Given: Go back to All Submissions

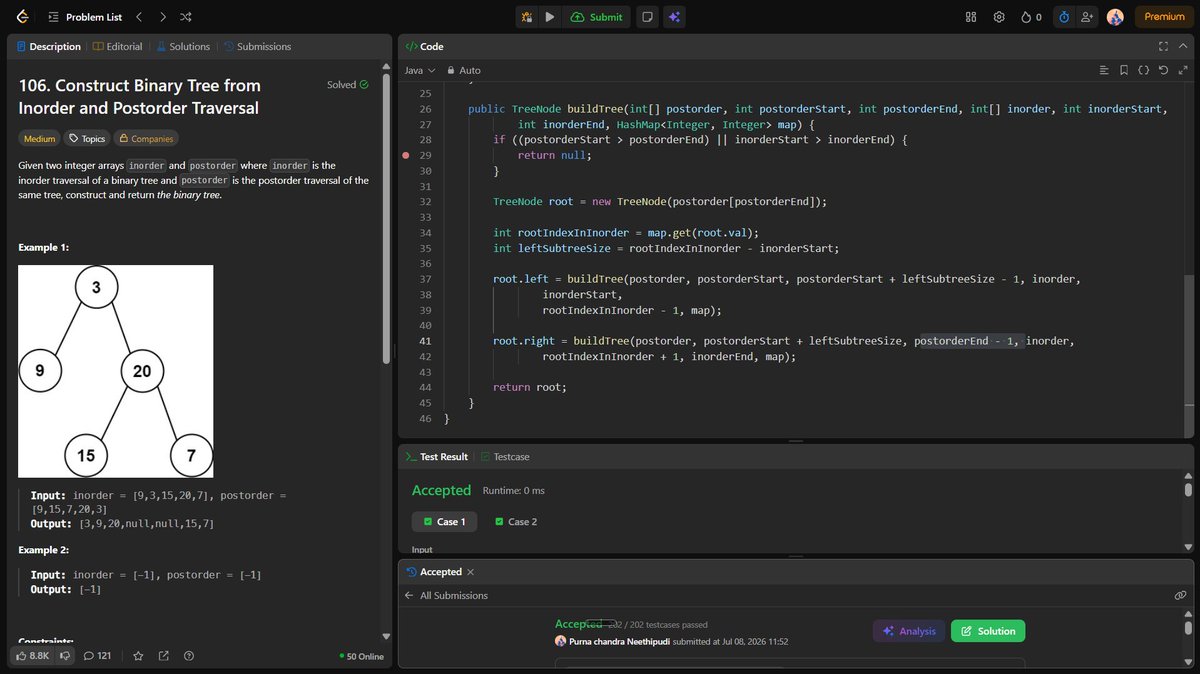Looking at the screenshot, I should (446, 595).
